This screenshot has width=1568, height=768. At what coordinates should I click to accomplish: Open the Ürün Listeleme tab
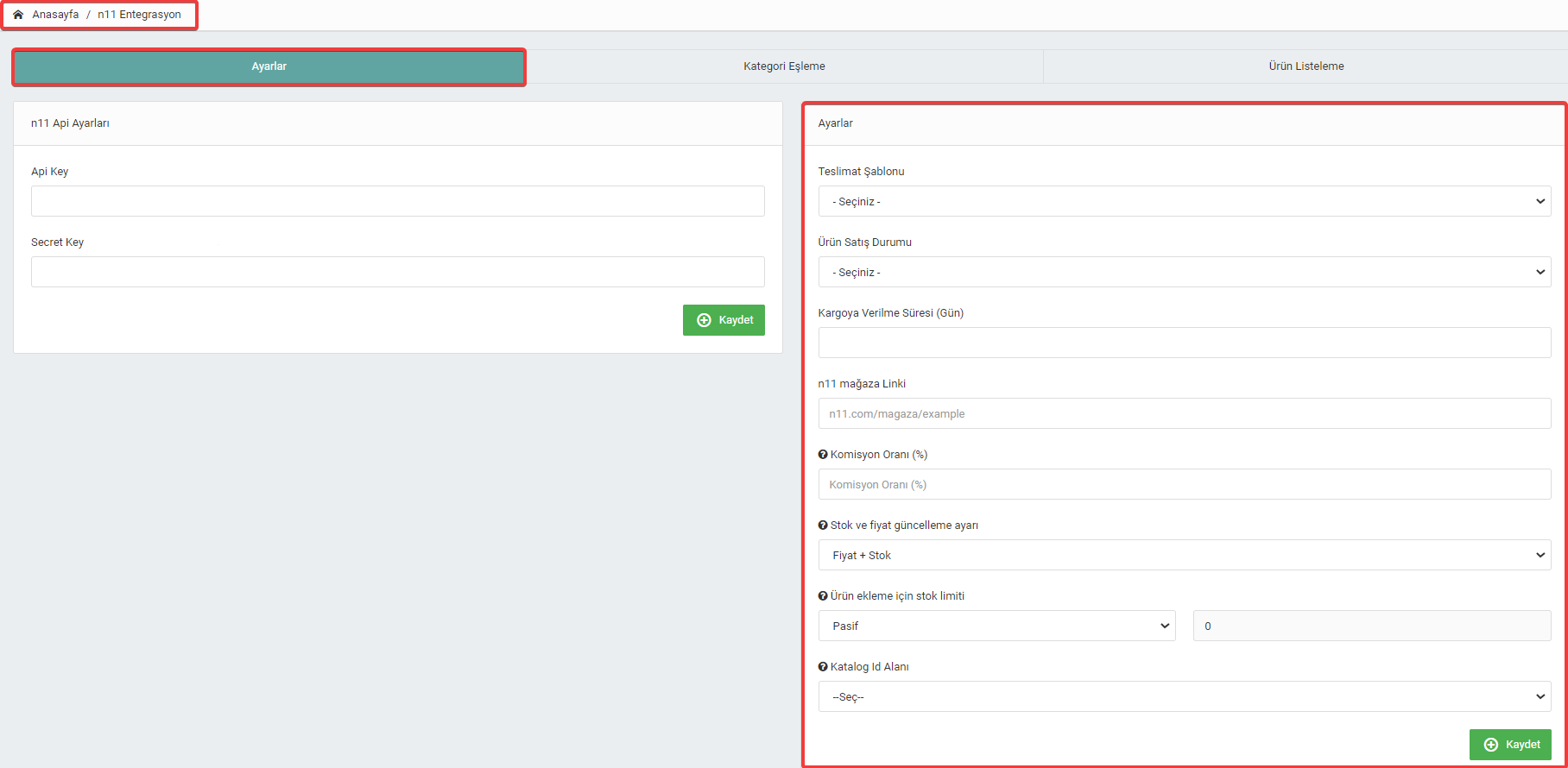tap(1306, 66)
